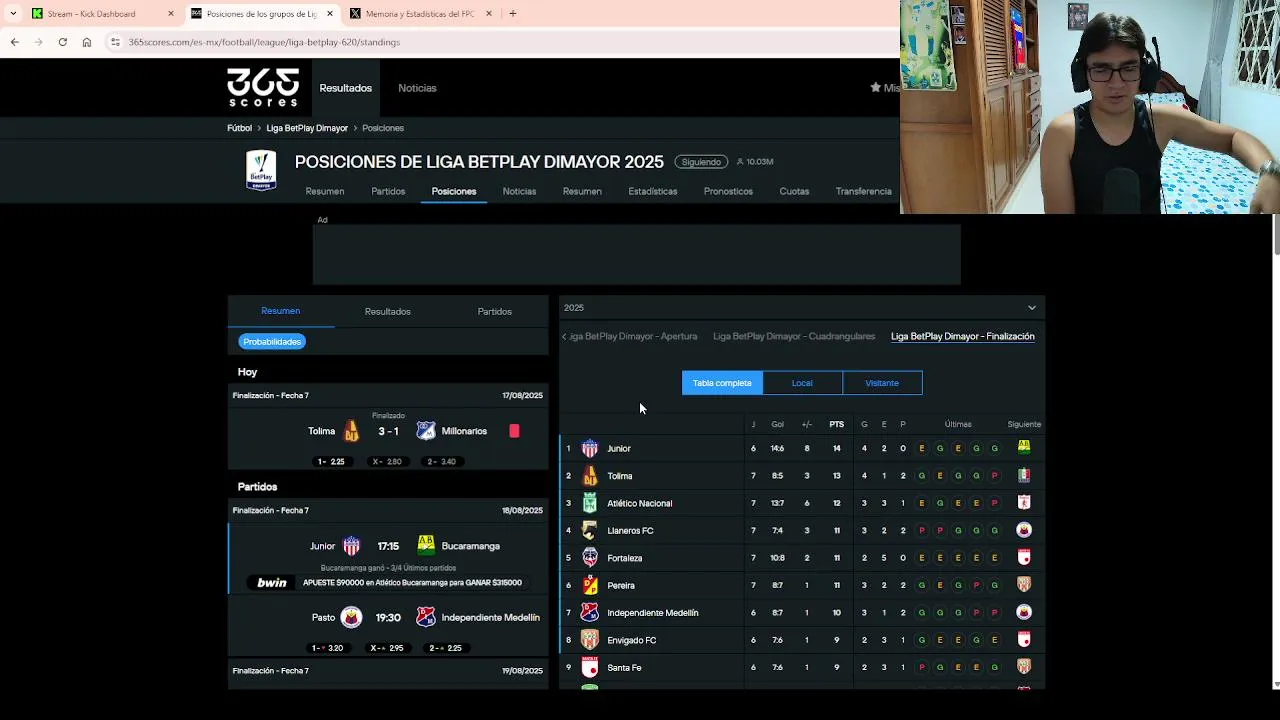Click the browser address bar URL
Screen dimensions: 1280x720
[x=264, y=42]
